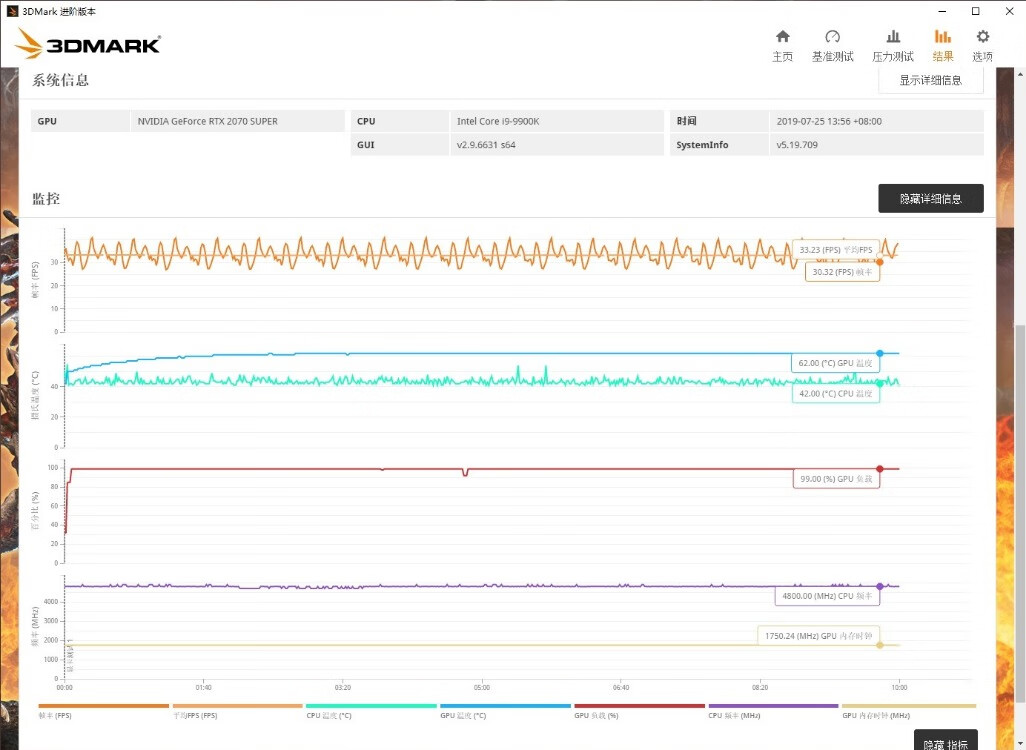Click the Intel Core i9-9900K value

pyautogui.click(x=498, y=121)
